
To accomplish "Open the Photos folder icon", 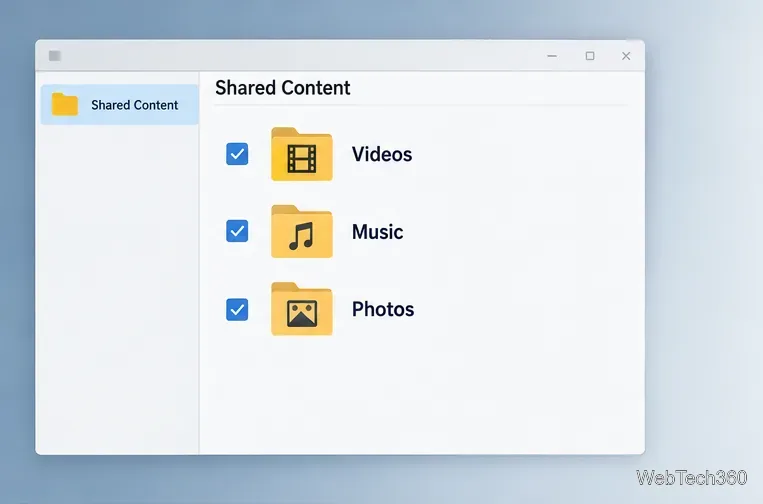I will coord(302,309).
